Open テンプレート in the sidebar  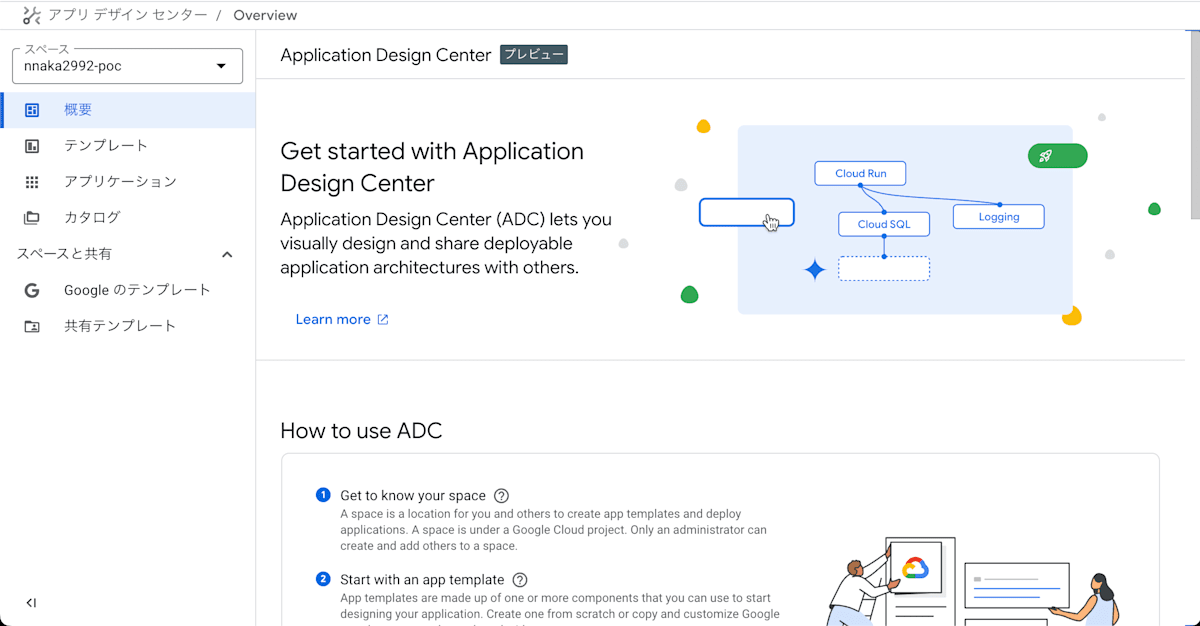128,146
